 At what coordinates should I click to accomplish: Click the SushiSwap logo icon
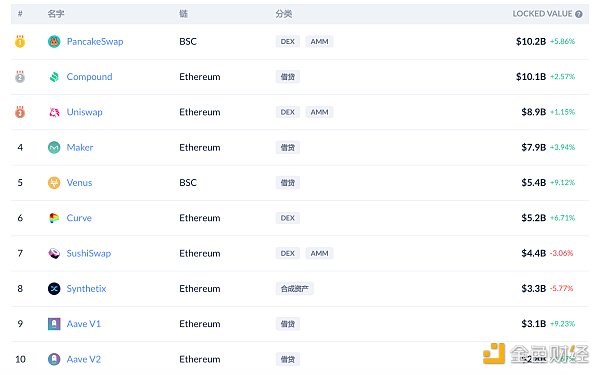point(54,253)
